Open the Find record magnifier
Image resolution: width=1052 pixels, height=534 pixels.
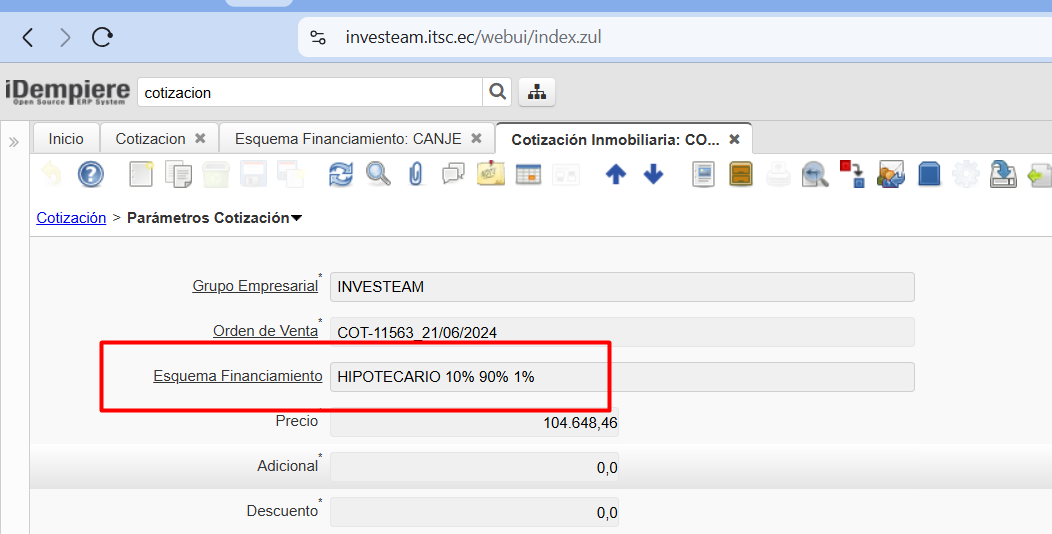pyautogui.click(x=378, y=175)
